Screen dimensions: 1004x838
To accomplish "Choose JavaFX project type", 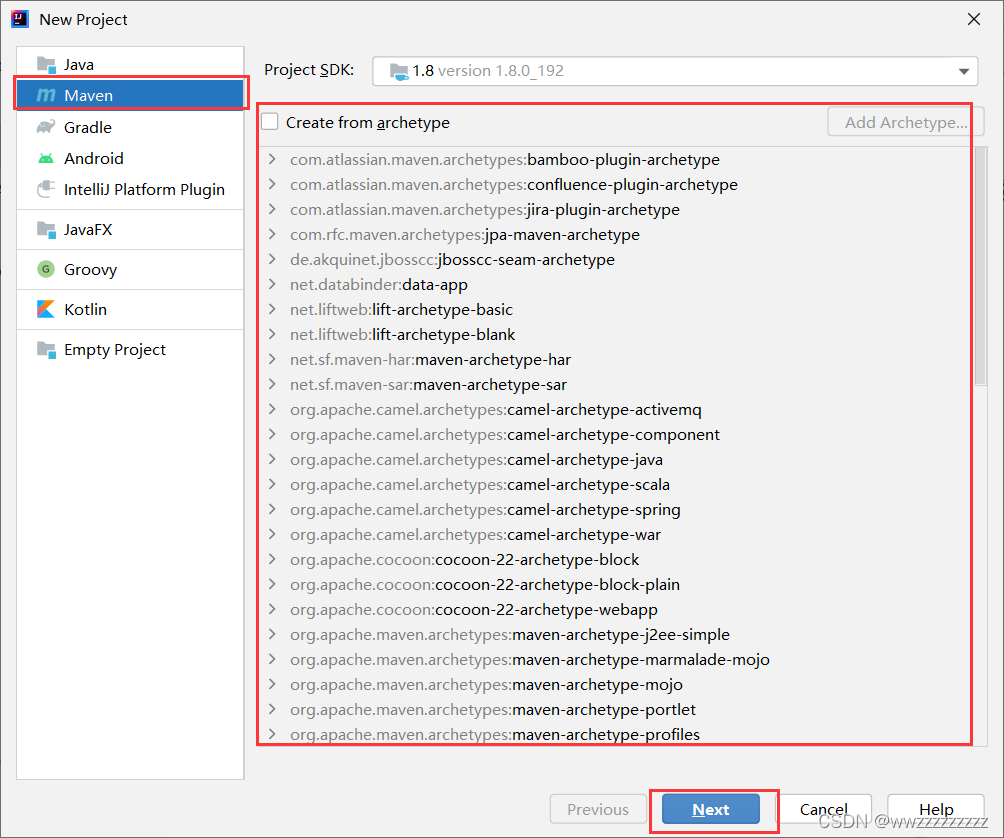I will click(x=130, y=229).
